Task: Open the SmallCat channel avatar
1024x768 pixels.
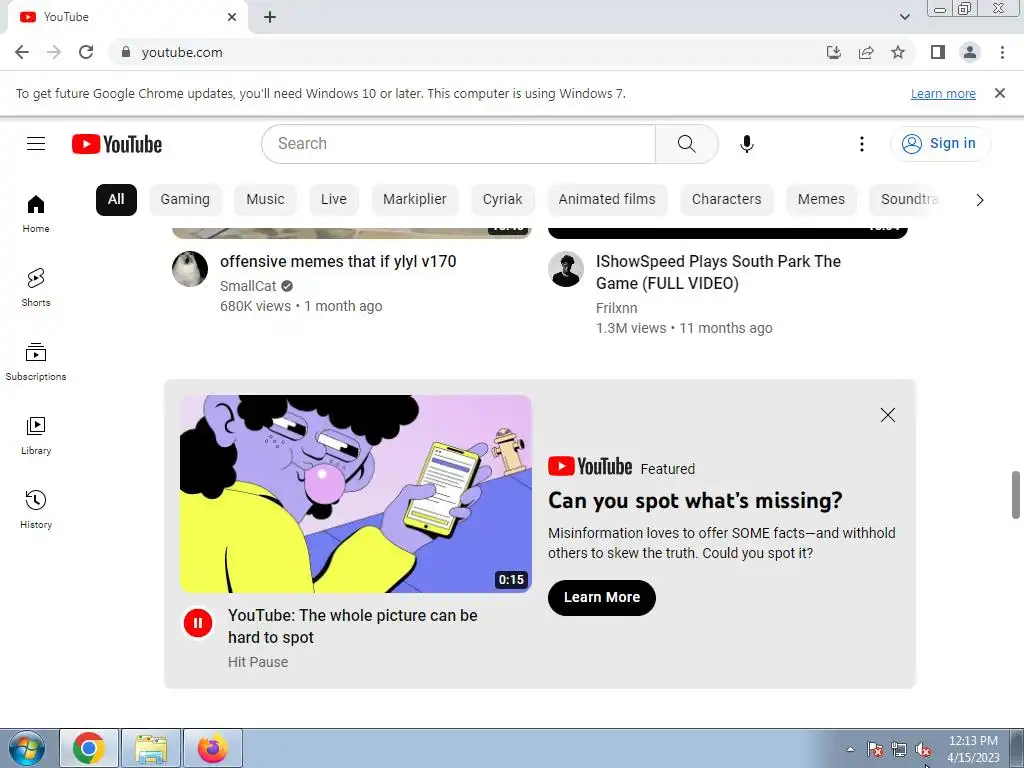Action: (190, 268)
